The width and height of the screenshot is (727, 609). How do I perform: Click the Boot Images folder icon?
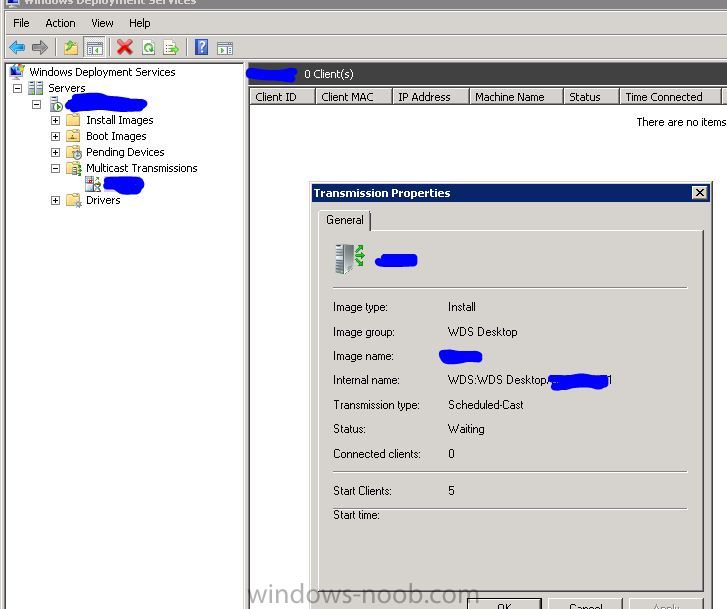73,136
